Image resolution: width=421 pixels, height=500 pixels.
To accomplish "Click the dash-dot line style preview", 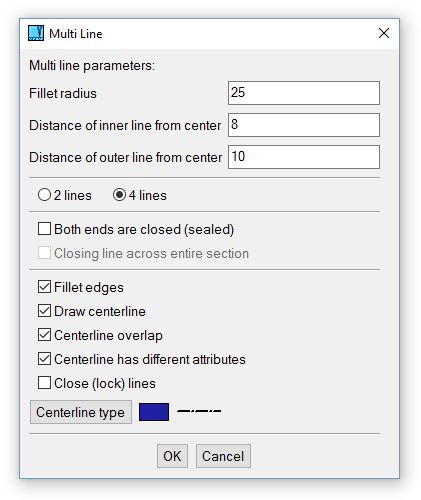I will [199, 411].
